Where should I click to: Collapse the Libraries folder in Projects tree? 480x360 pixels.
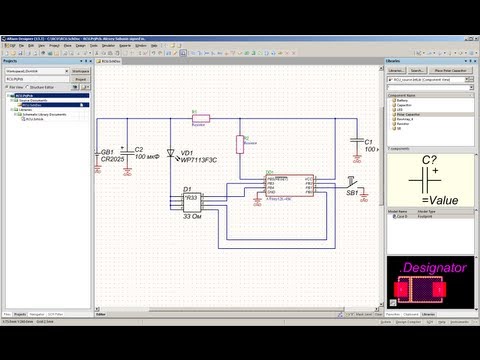click(12, 110)
